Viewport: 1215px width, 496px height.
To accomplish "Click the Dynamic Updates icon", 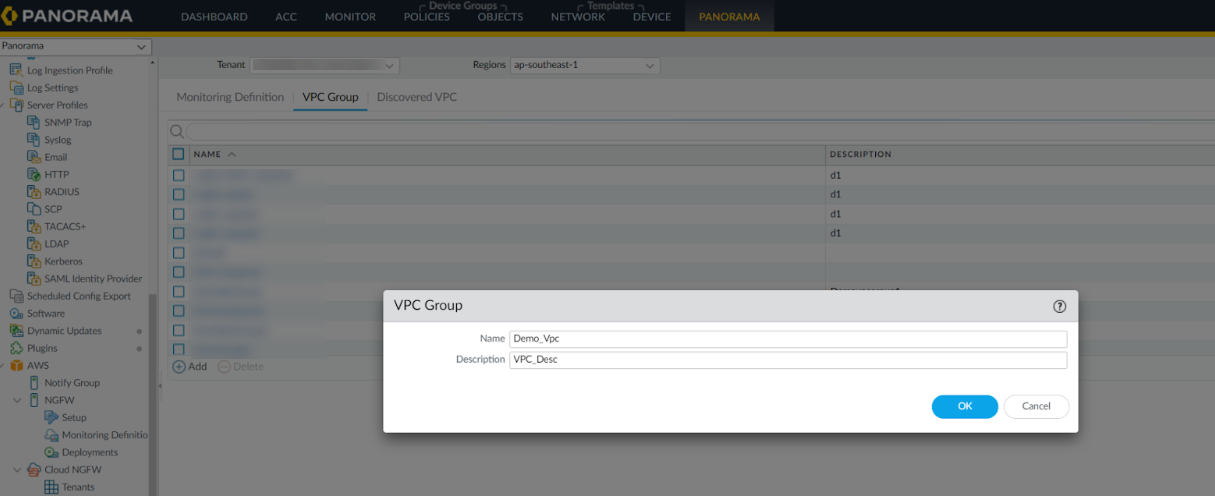I will [16, 331].
